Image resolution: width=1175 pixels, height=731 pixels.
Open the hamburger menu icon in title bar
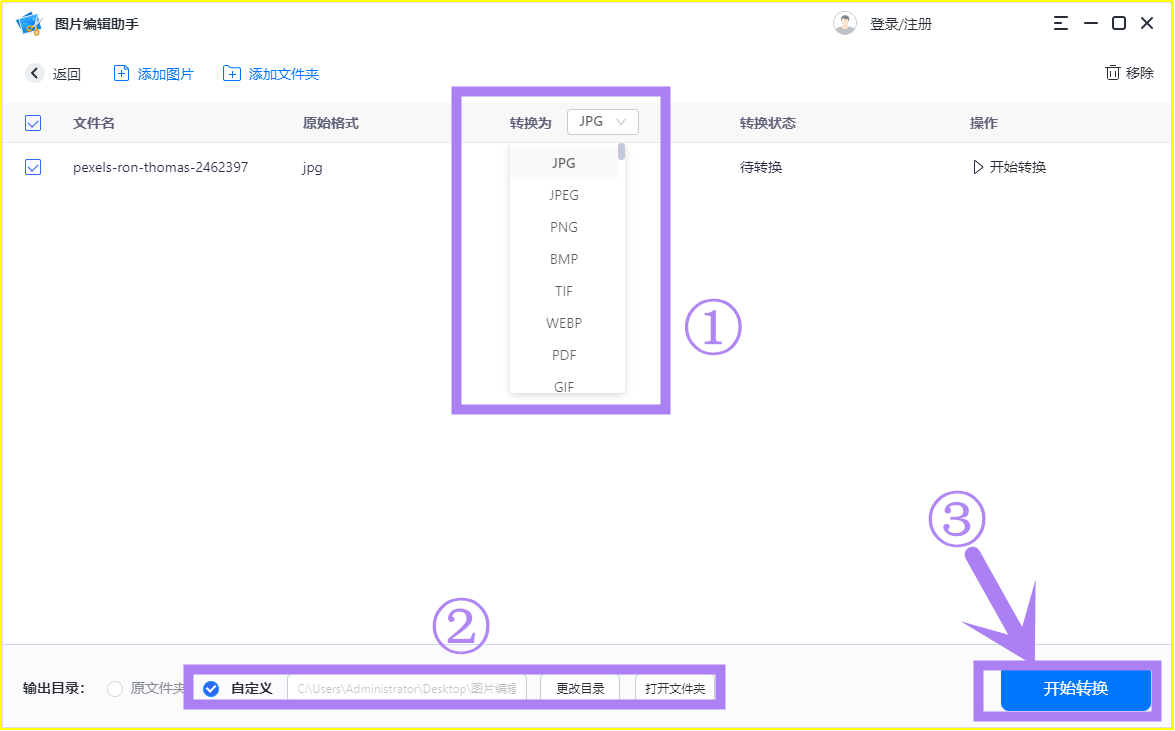point(1060,23)
